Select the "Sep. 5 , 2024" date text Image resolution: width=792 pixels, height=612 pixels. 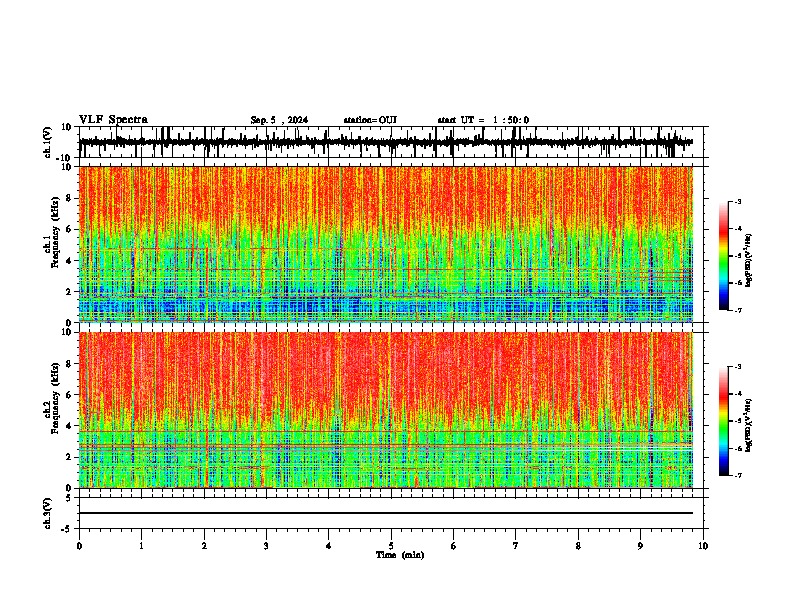279,120
